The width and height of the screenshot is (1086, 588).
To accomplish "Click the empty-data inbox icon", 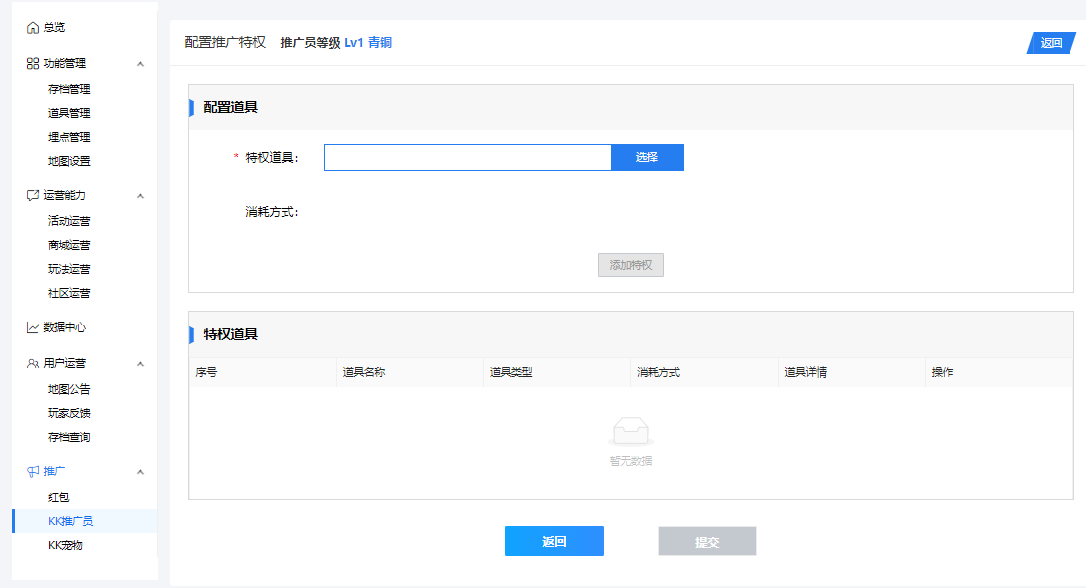I will click(631, 431).
